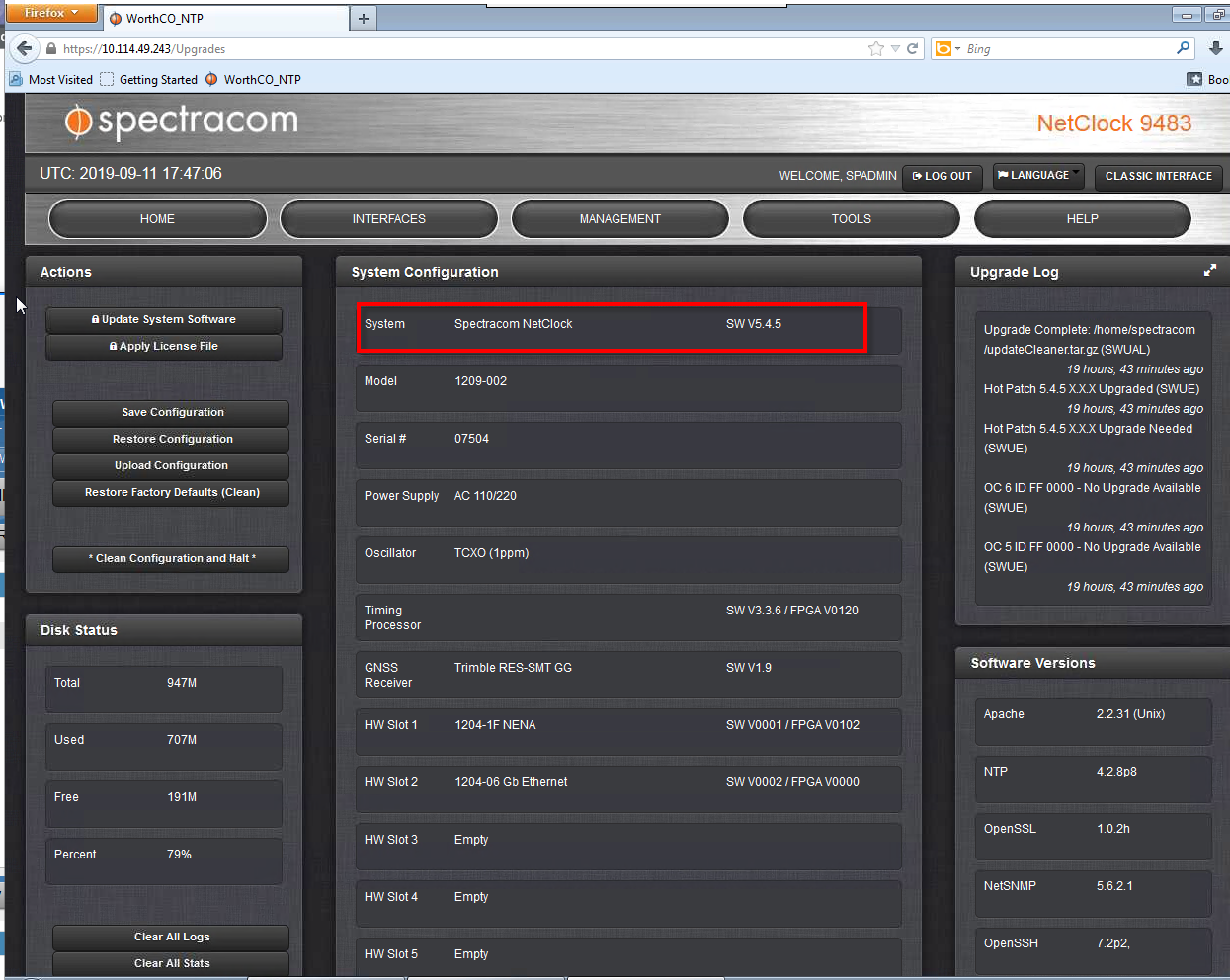This screenshot has width=1230, height=980.
Task: Click the Model value 1209-002
Action: click(480, 381)
